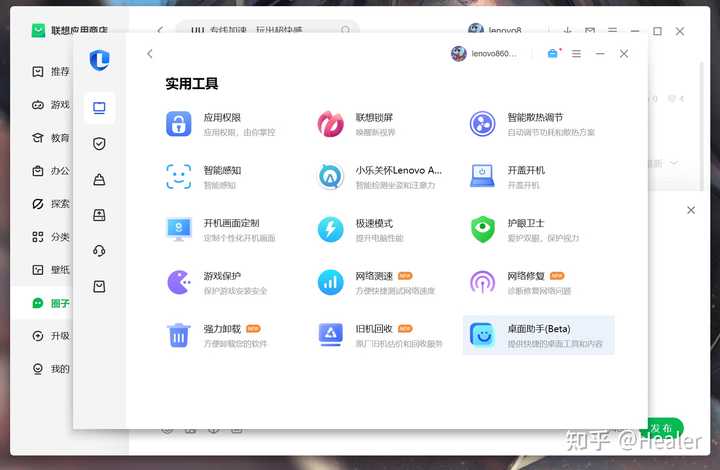Click the 应用权限 label
720x470 pixels.
tap(222, 118)
